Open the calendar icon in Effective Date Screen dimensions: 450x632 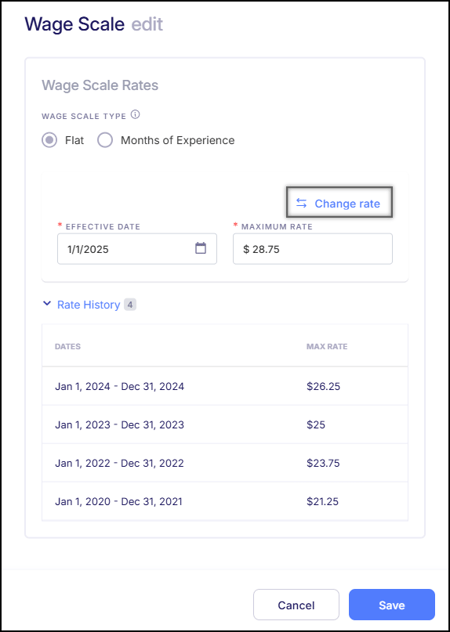coord(200,248)
